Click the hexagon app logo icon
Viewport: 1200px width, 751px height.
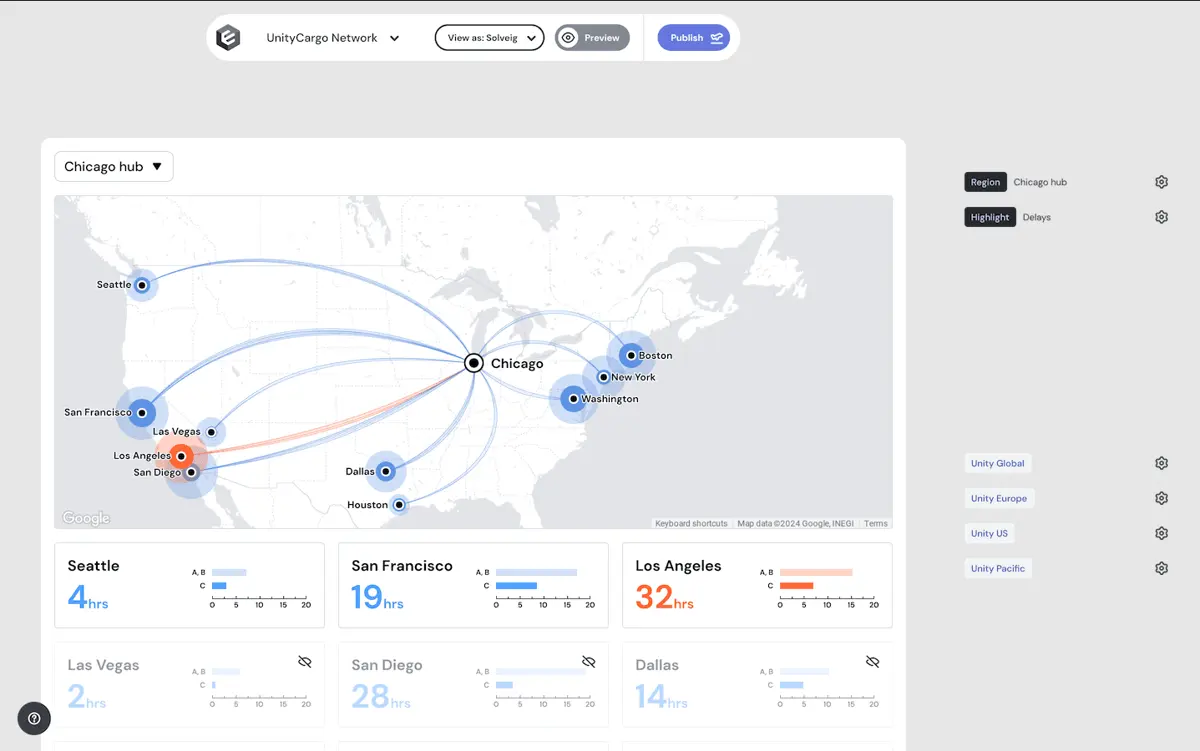click(228, 38)
